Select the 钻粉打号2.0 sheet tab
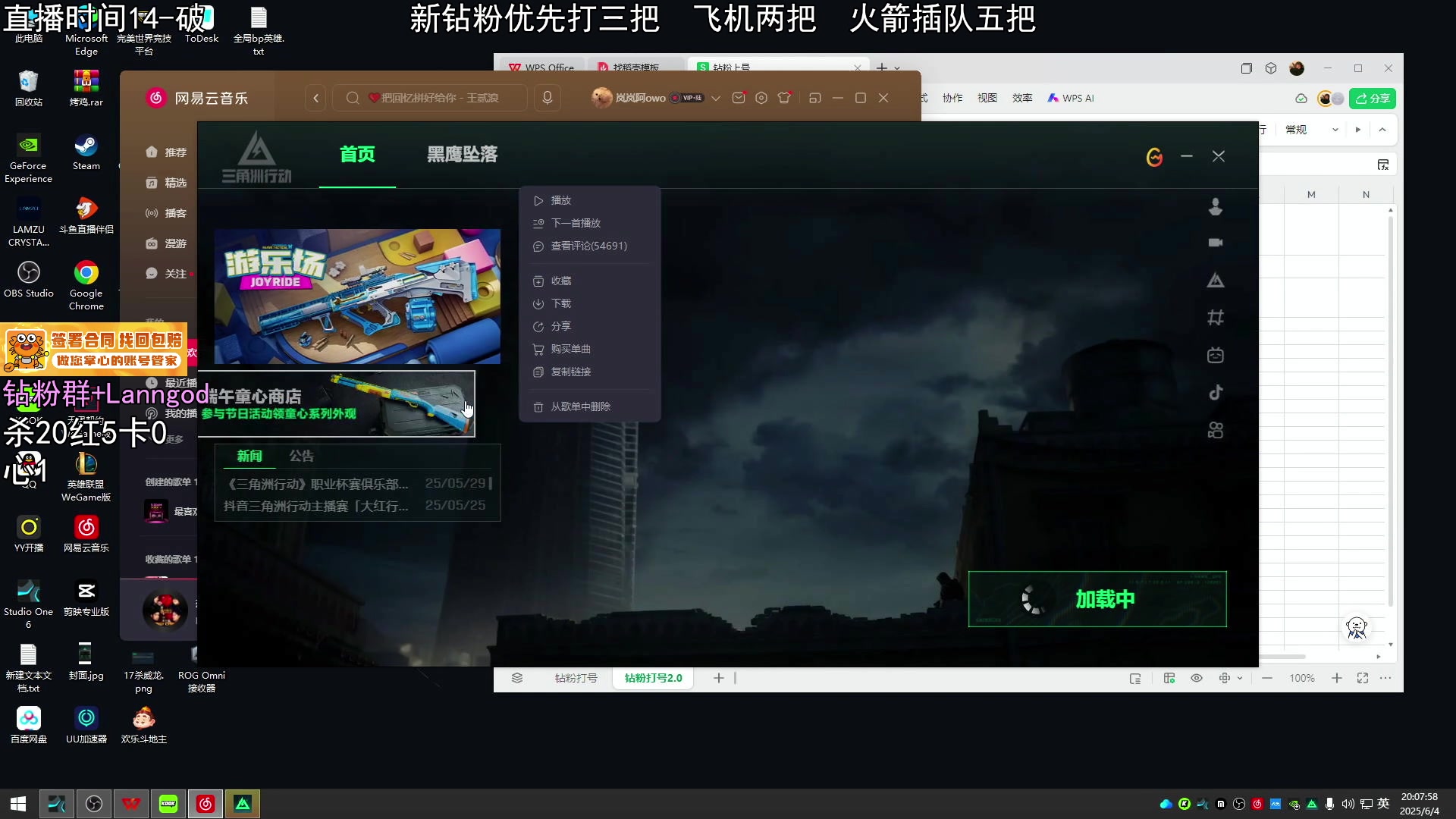The width and height of the screenshot is (1456, 819). [x=653, y=678]
